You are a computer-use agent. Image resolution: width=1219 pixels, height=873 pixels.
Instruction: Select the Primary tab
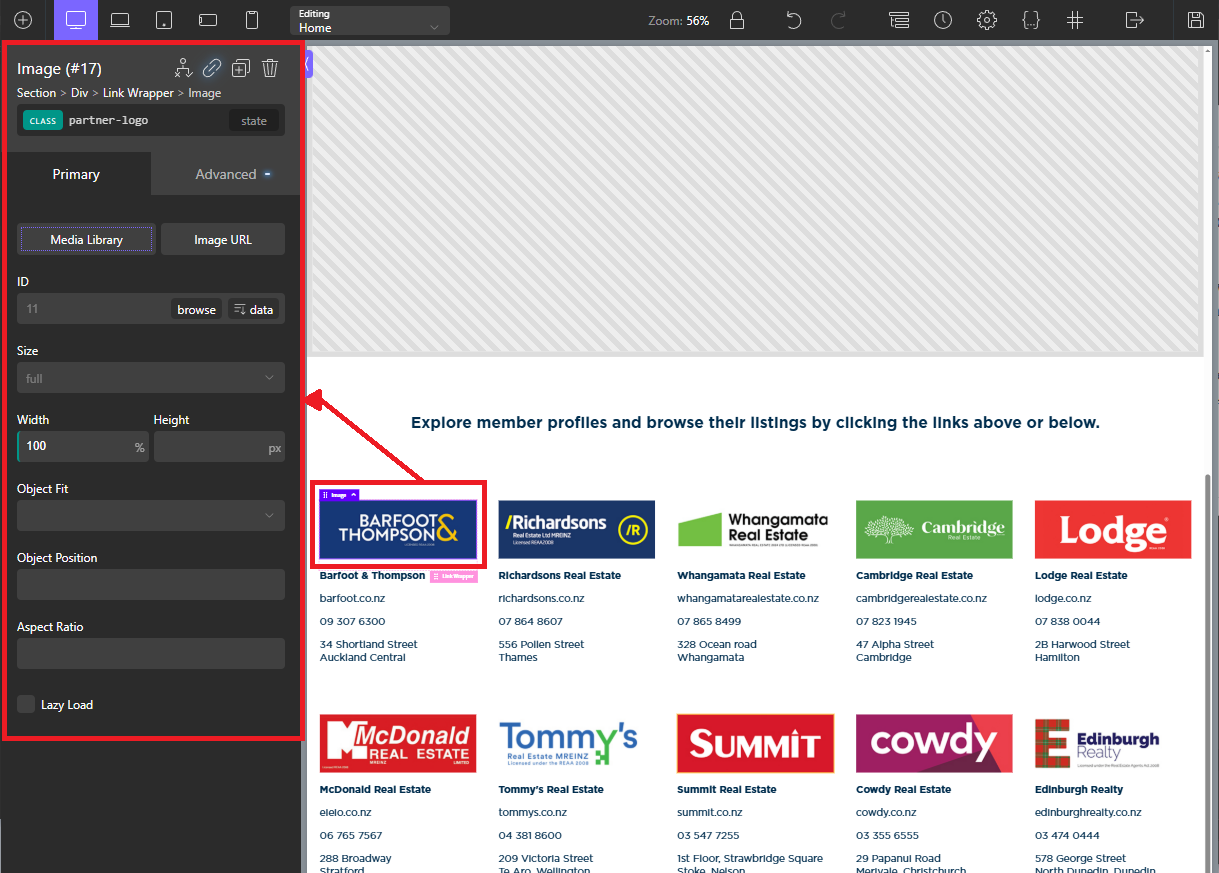pos(76,174)
